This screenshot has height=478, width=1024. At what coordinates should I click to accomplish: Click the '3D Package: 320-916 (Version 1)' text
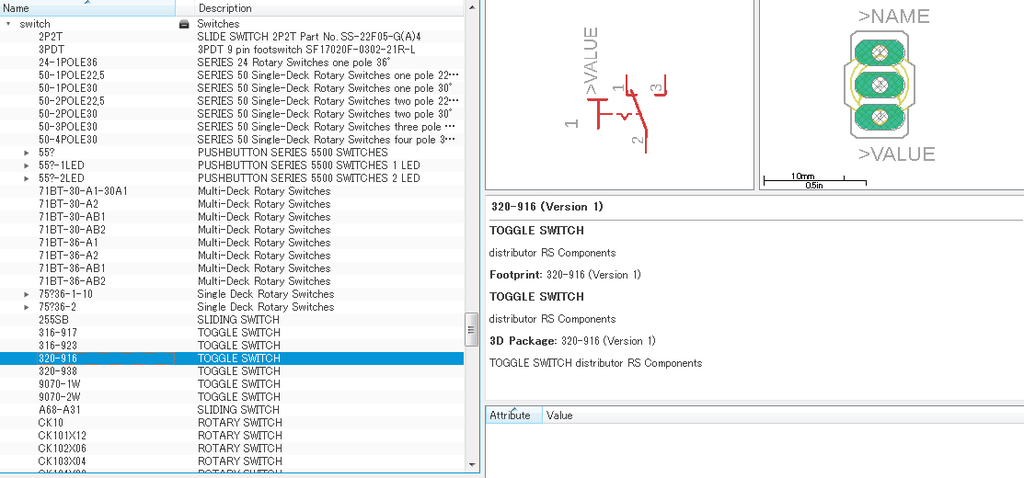click(573, 341)
